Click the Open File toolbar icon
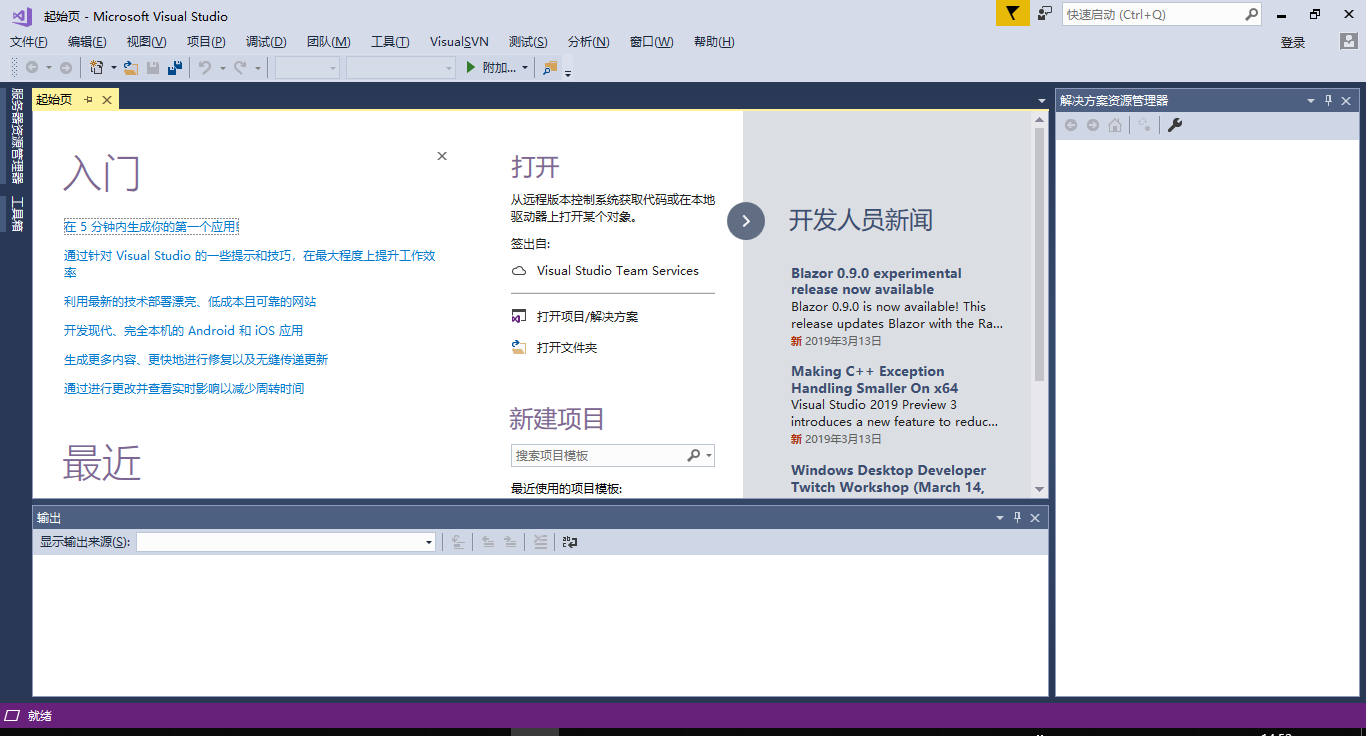The width and height of the screenshot is (1366, 736). (131, 68)
